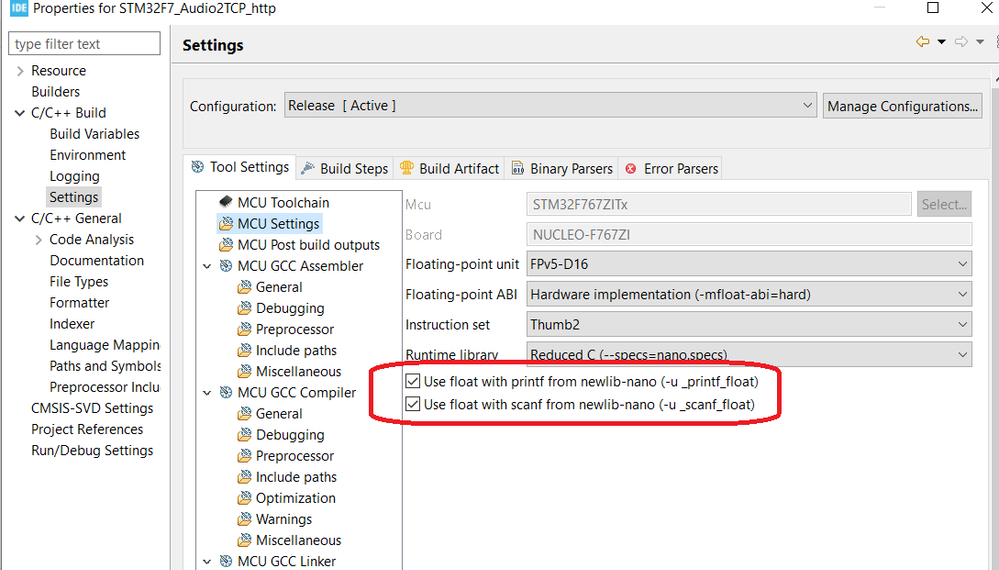Open the Configuration dropdown
The image size is (999, 570).
pos(550,106)
